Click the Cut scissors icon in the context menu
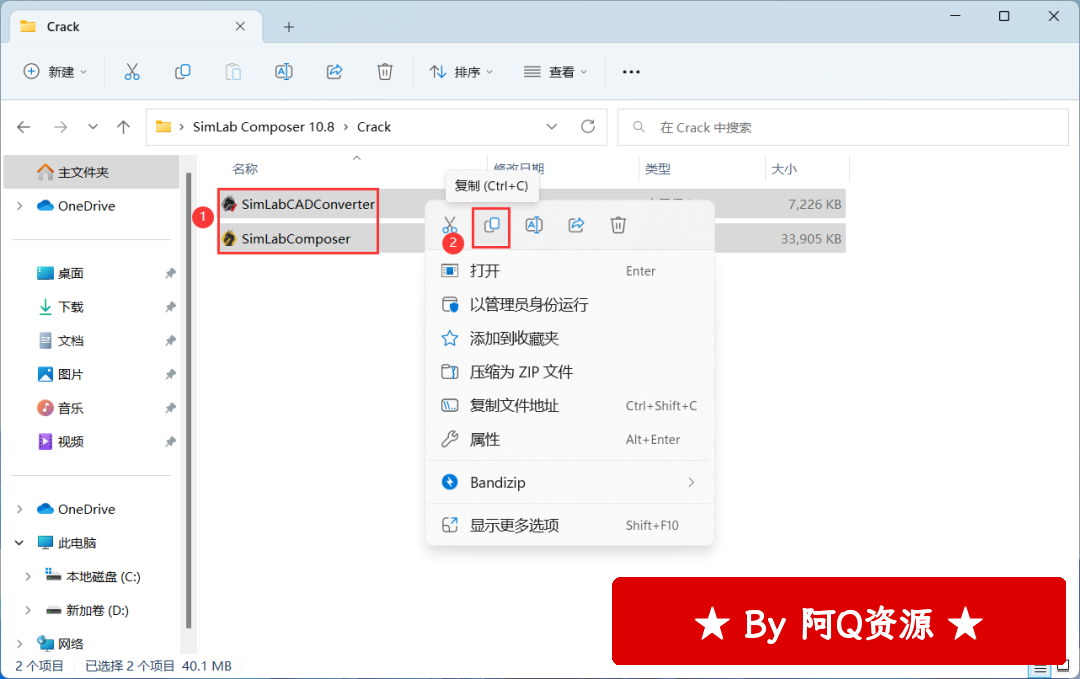1080x679 pixels. pos(450,225)
